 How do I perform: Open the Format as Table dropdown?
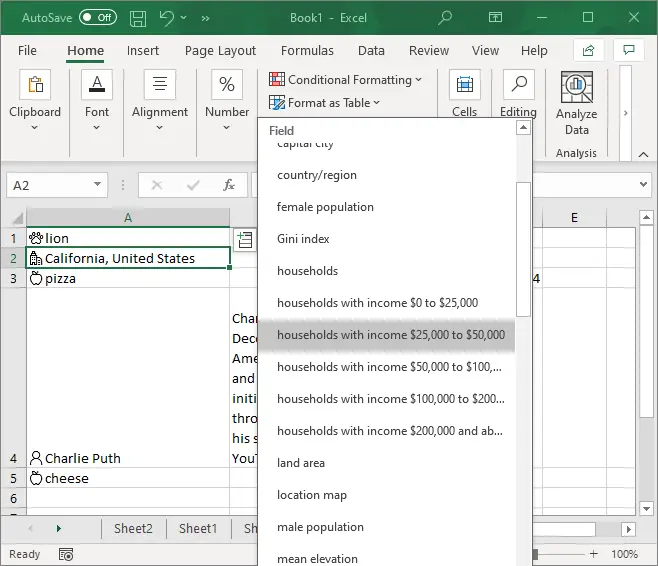tap(324, 103)
